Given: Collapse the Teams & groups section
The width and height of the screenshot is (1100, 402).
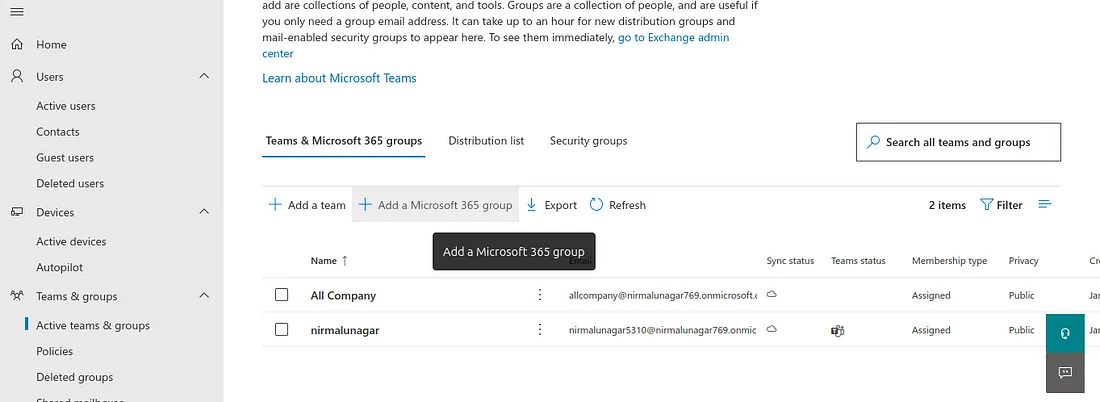Looking at the screenshot, I should [204, 296].
